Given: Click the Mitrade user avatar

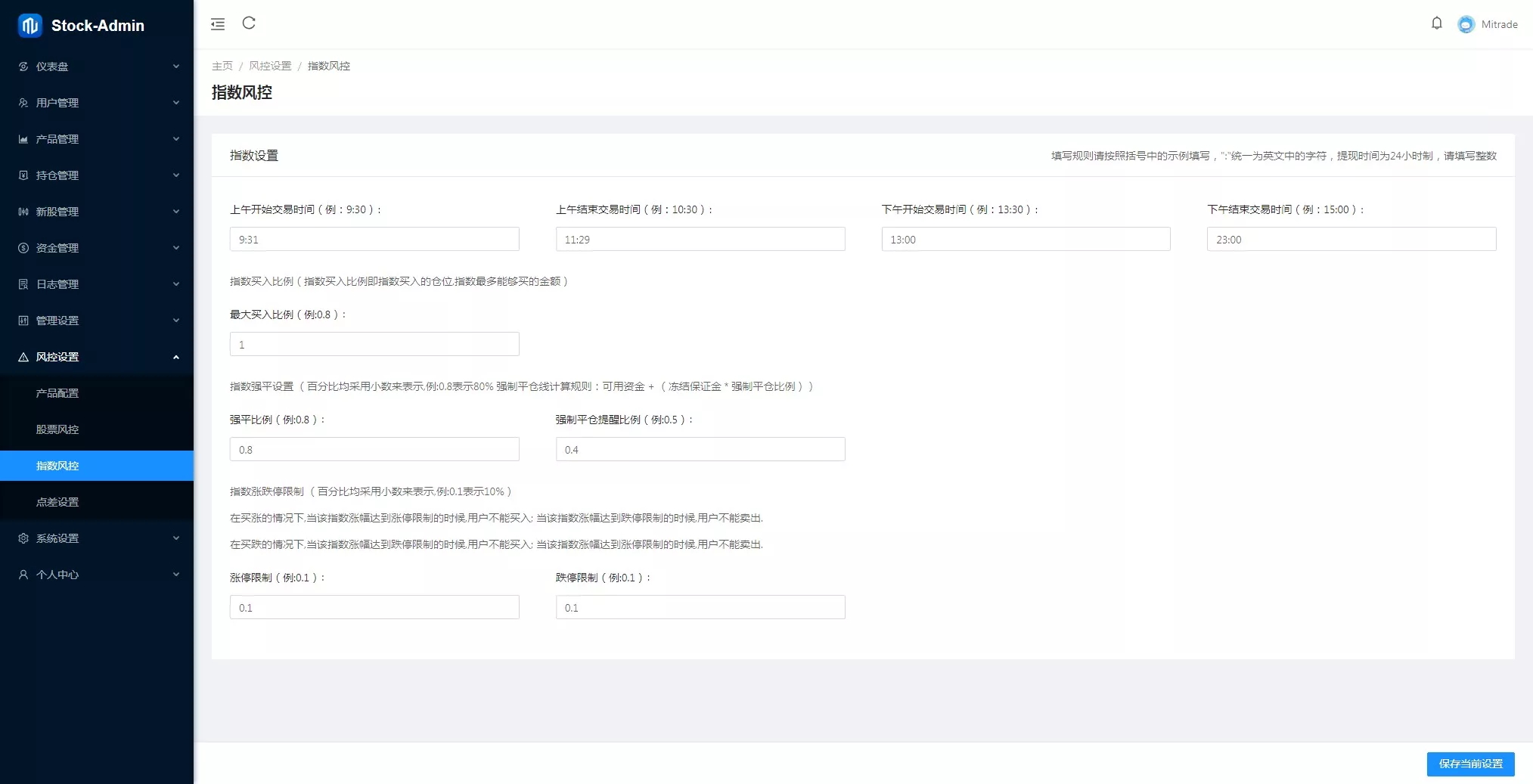Looking at the screenshot, I should (1466, 24).
